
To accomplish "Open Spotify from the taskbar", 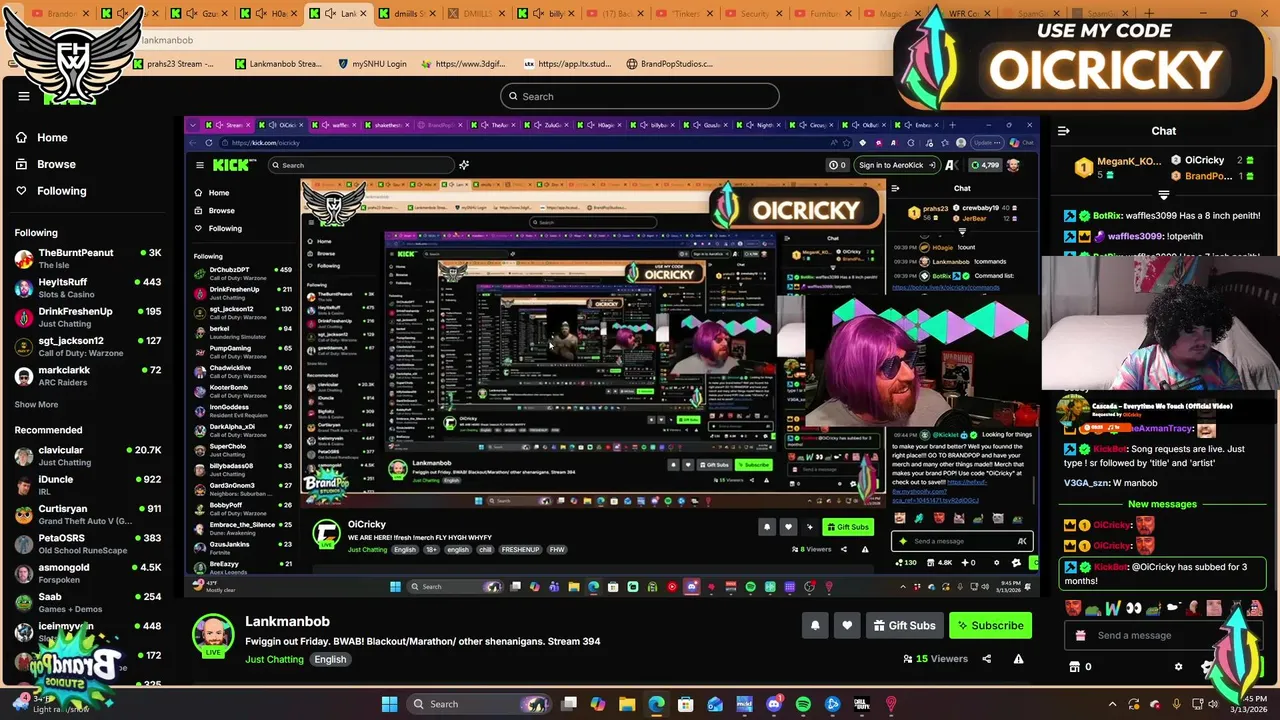I will 803,704.
